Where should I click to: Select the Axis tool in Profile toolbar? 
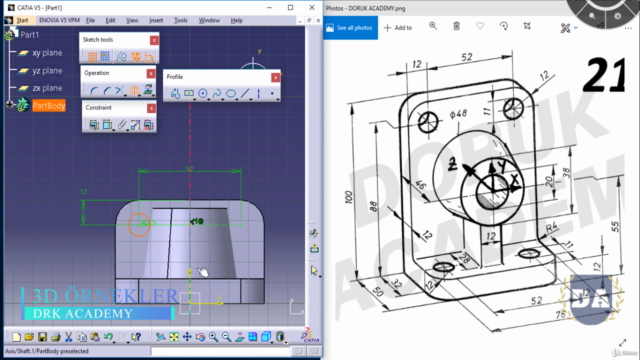[x=258, y=93]
